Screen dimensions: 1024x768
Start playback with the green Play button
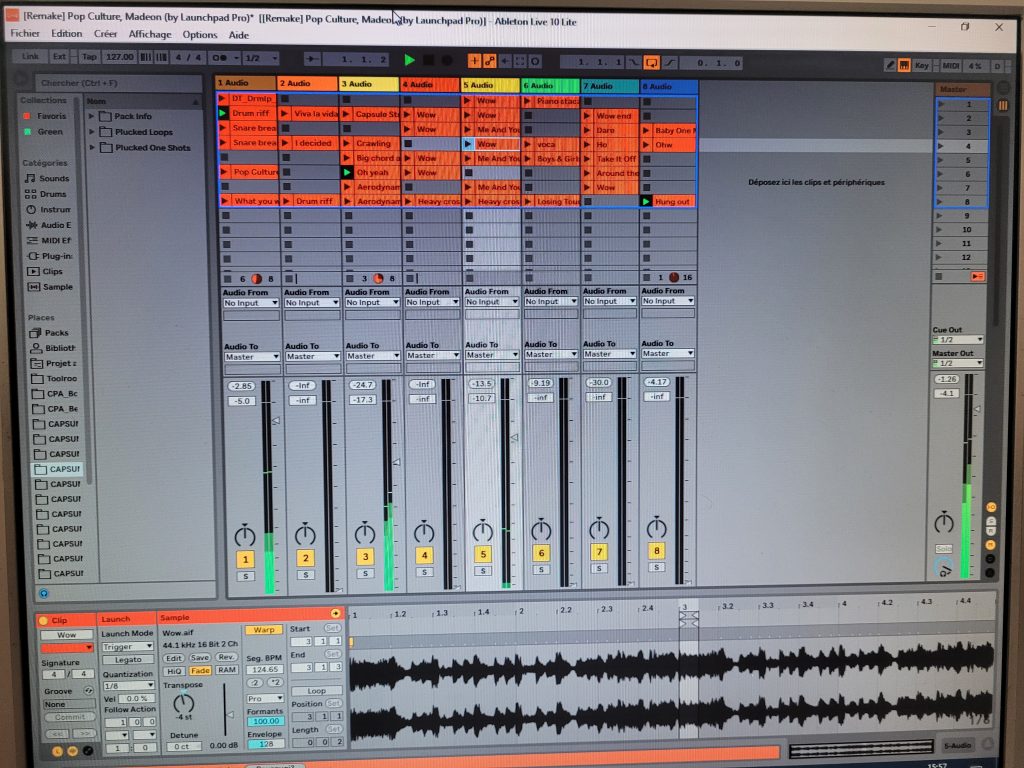[x=409, y=60]
